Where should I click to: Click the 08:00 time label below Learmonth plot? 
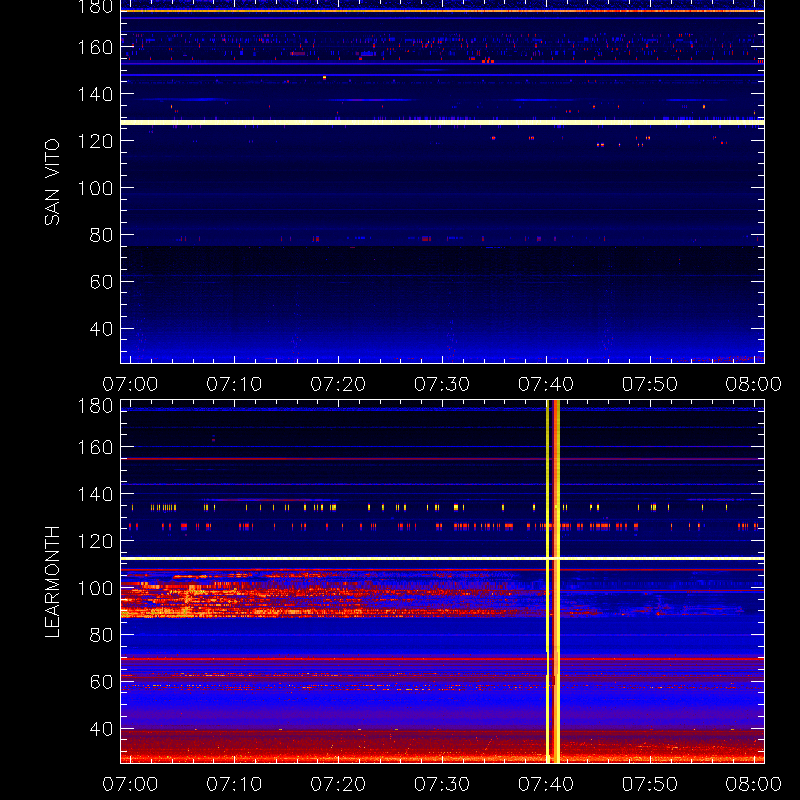754,784
